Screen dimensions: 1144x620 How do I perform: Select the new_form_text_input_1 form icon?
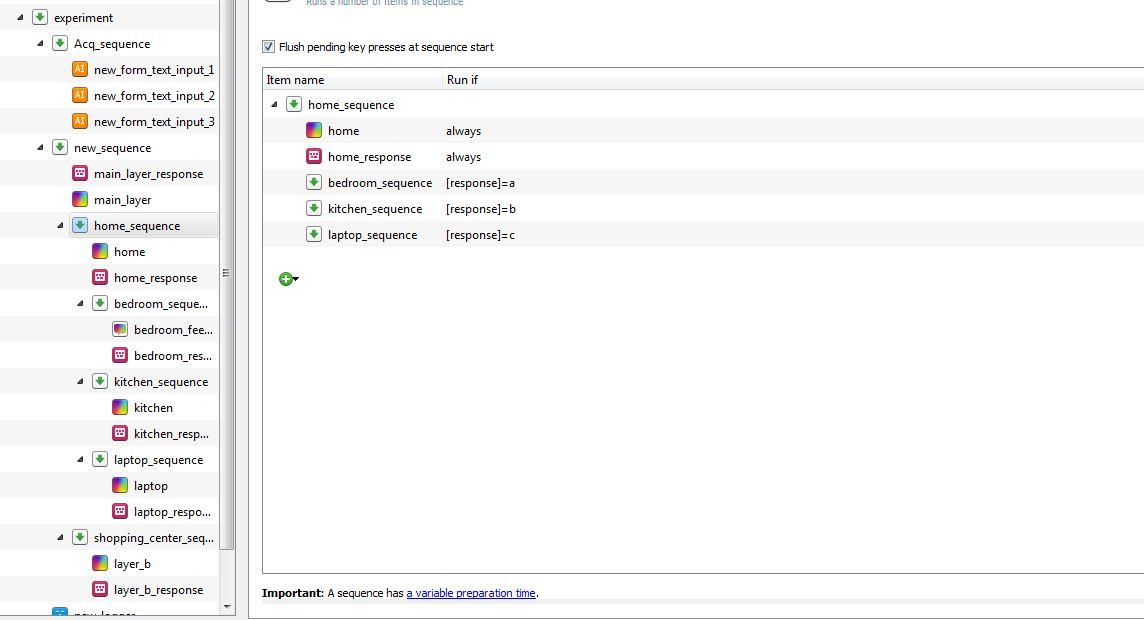click(x=80, y=69)
